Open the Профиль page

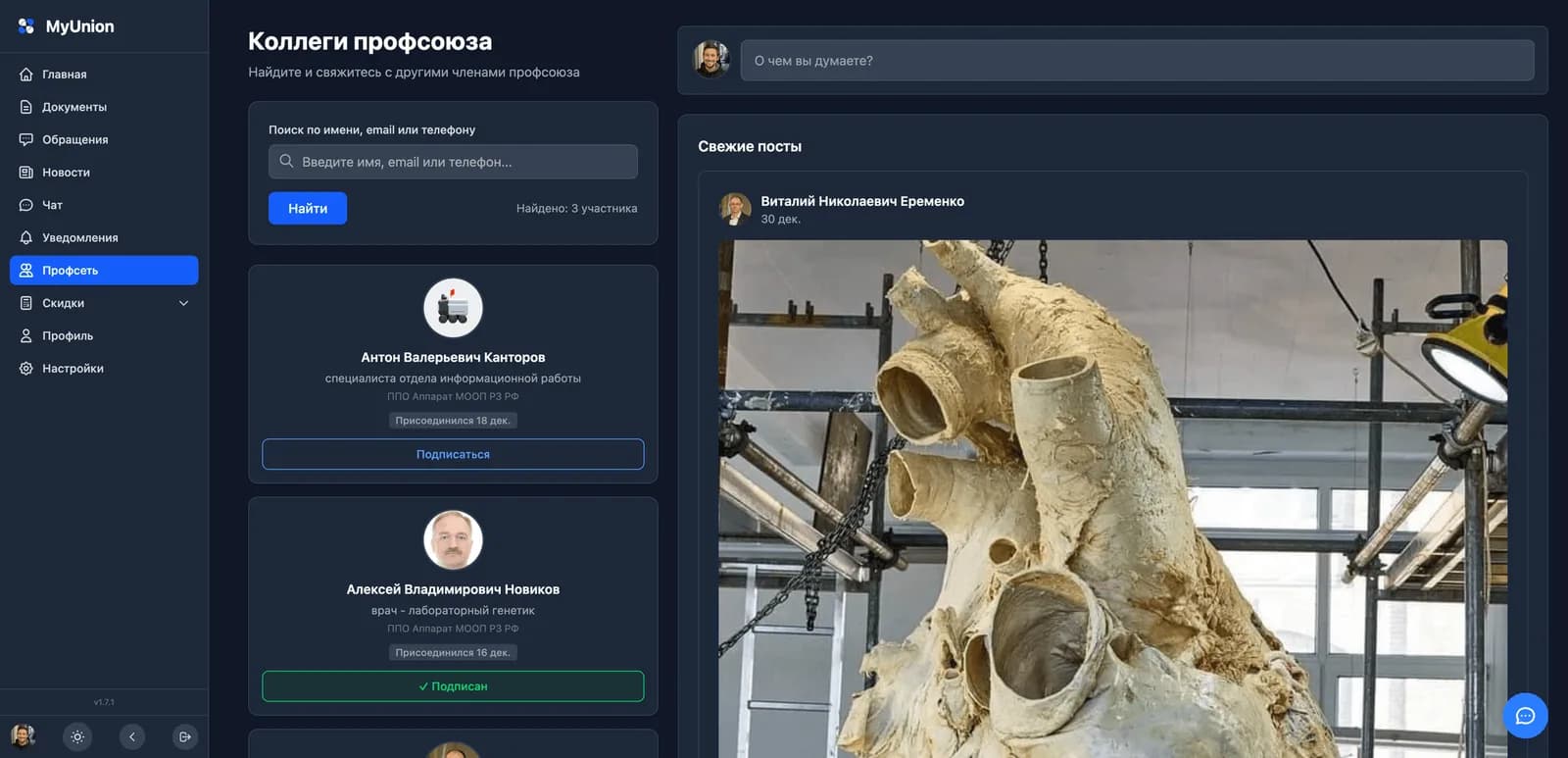coord(104,335)
